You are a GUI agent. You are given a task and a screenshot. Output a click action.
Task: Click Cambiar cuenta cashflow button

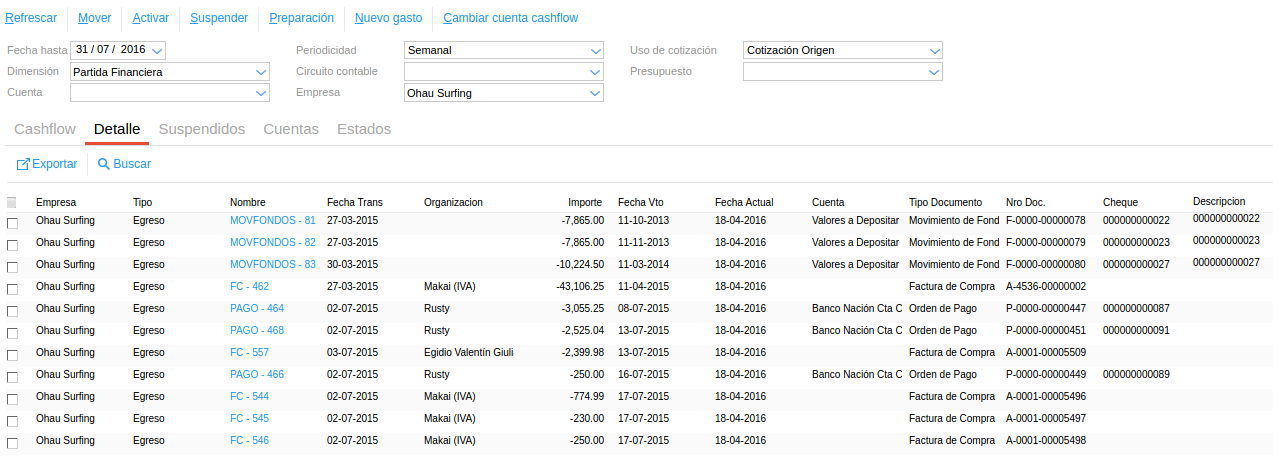click(510, 18)
